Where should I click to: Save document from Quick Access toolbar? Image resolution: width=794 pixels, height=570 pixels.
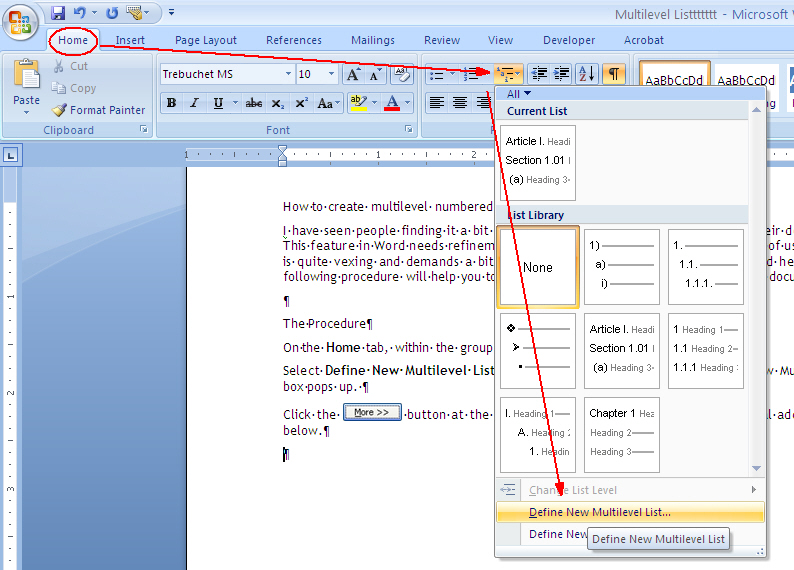tap(58, 13)
